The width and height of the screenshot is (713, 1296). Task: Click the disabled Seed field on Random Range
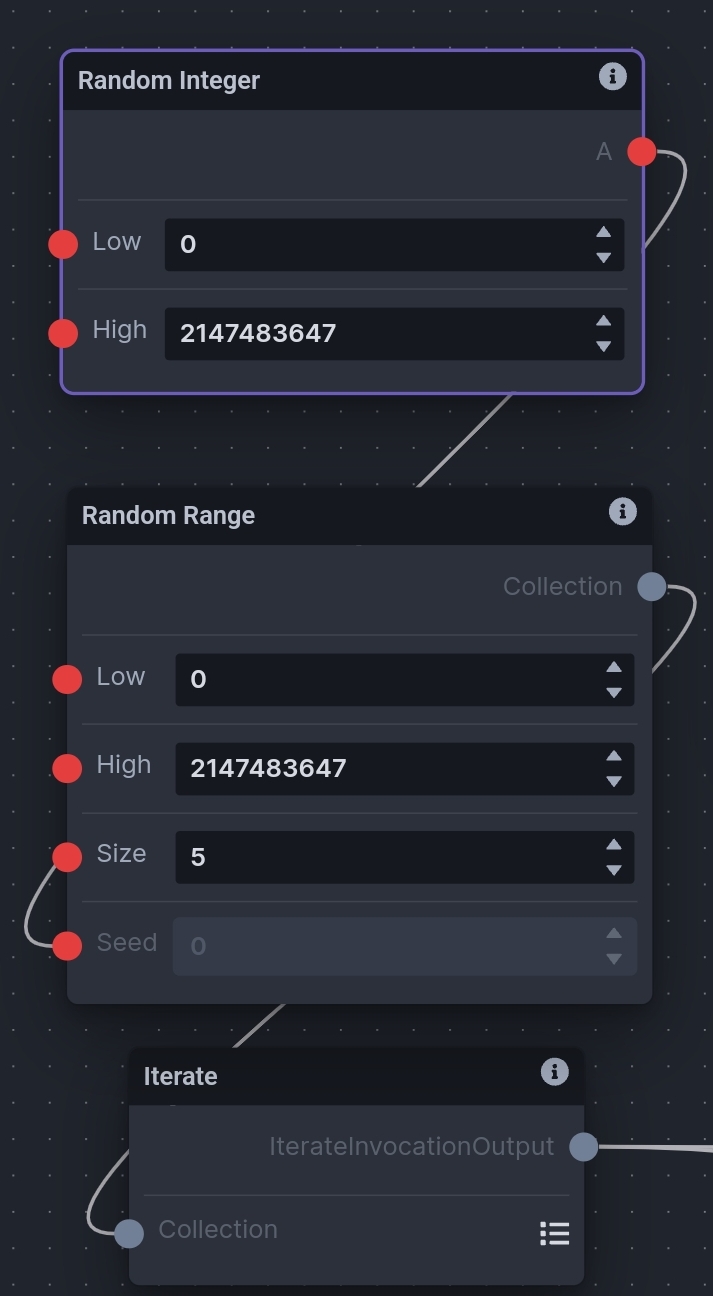(390, 946)
